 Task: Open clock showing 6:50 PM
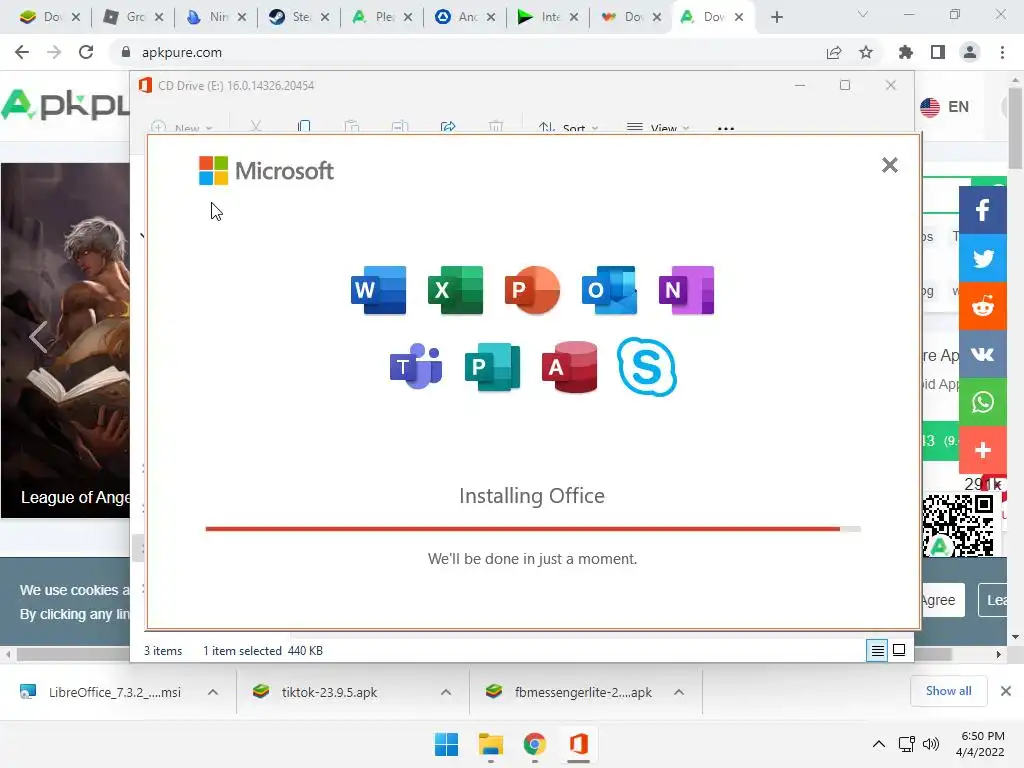pos(980,744)
